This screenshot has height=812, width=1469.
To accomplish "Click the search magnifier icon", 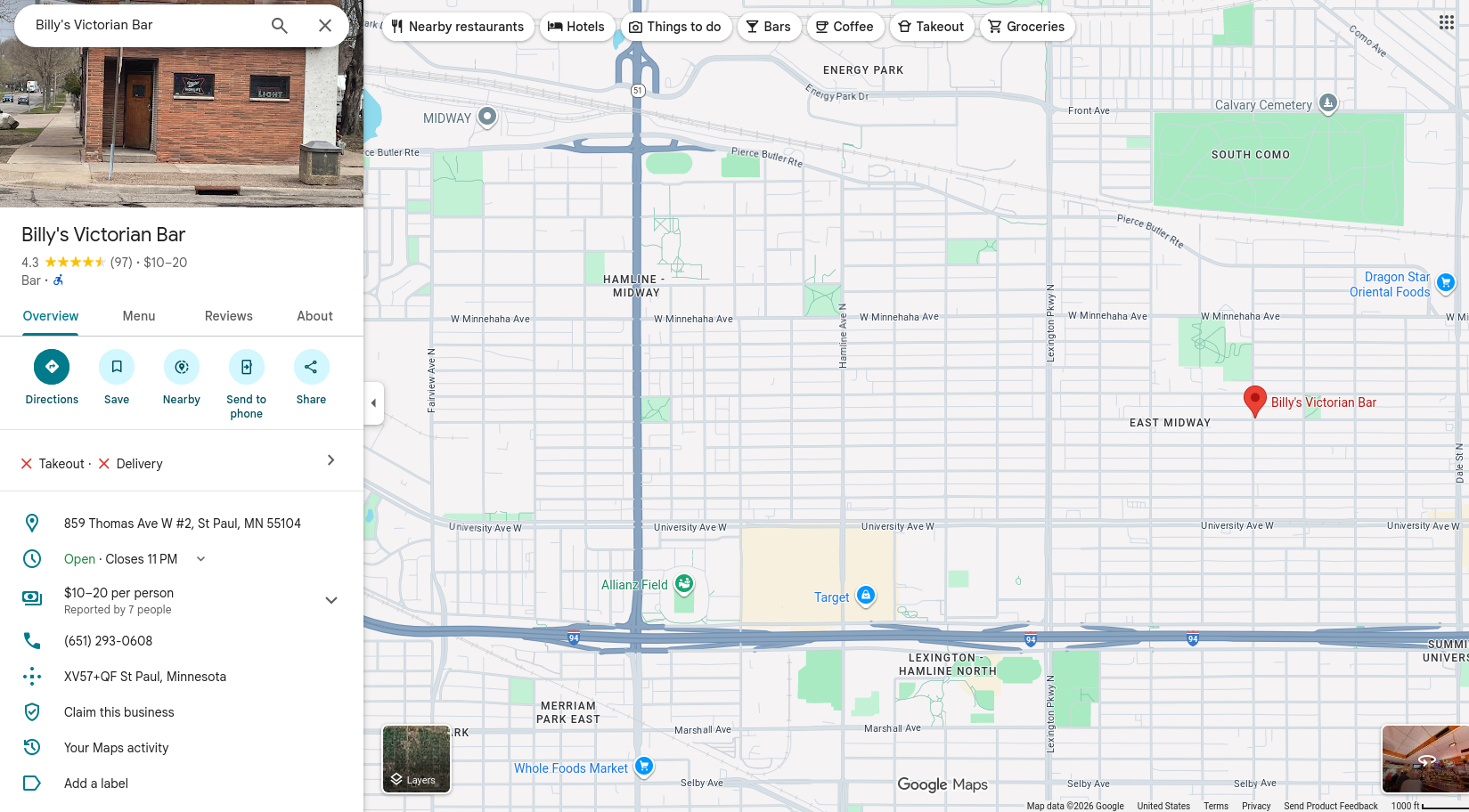I will tap(280, 26).
